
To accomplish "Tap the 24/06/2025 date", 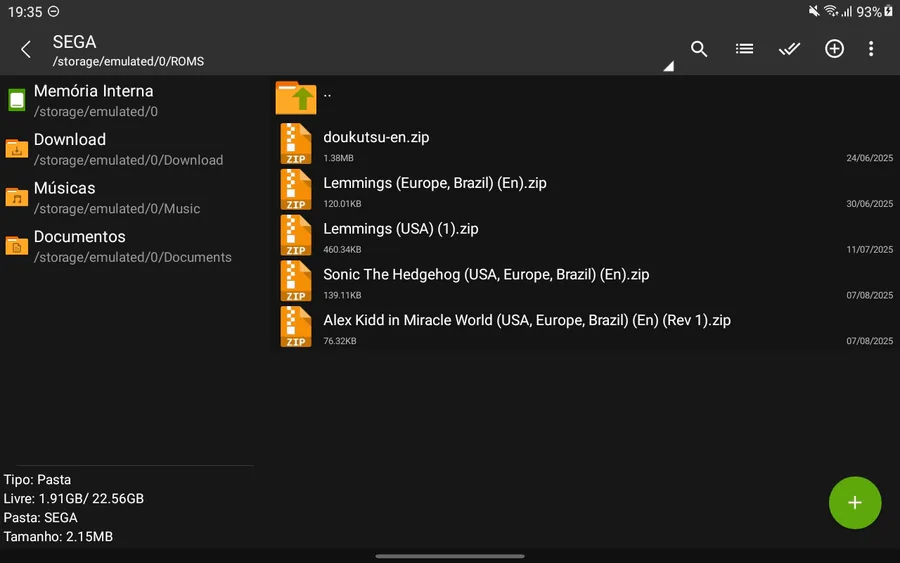I will tap(870, 158).
